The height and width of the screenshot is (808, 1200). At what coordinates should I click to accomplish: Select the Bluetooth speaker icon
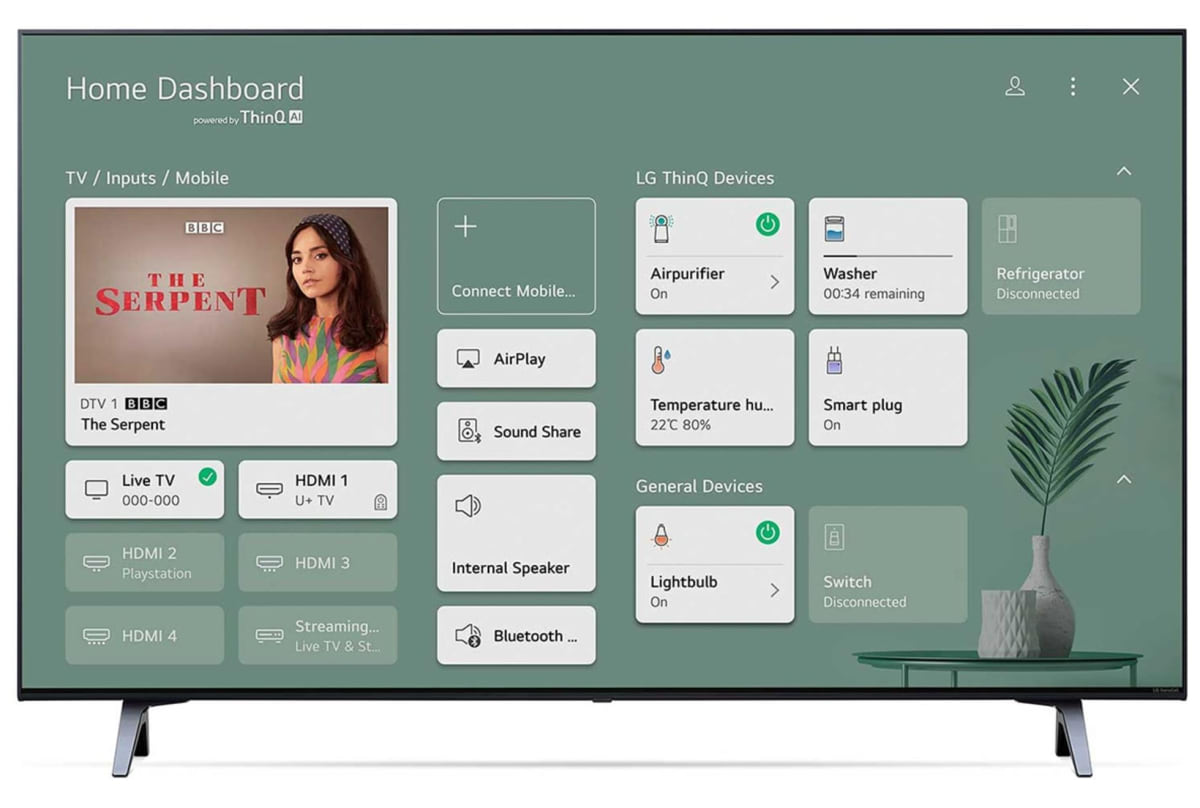[x=468, y=636]
